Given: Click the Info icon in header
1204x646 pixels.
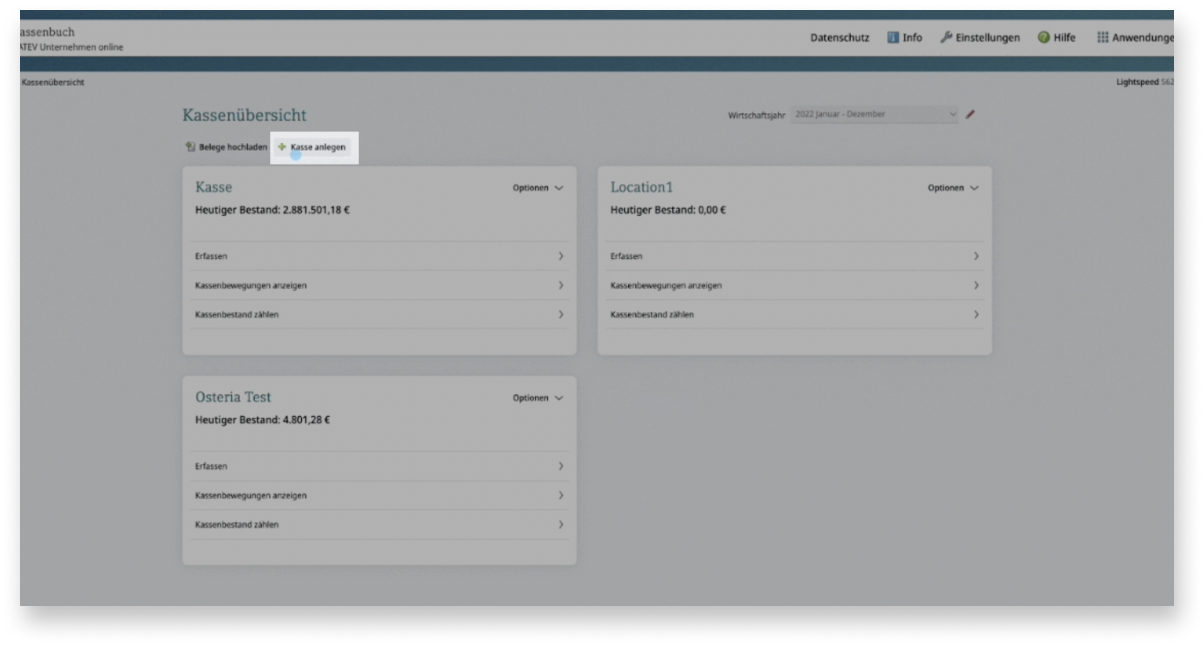Looking at the screenshot, I should (x=893, y=37).
